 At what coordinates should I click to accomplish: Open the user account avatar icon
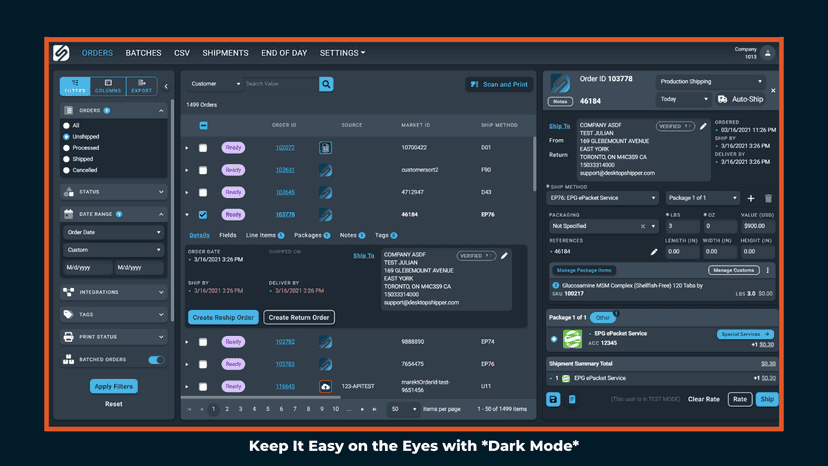point(768,53)
